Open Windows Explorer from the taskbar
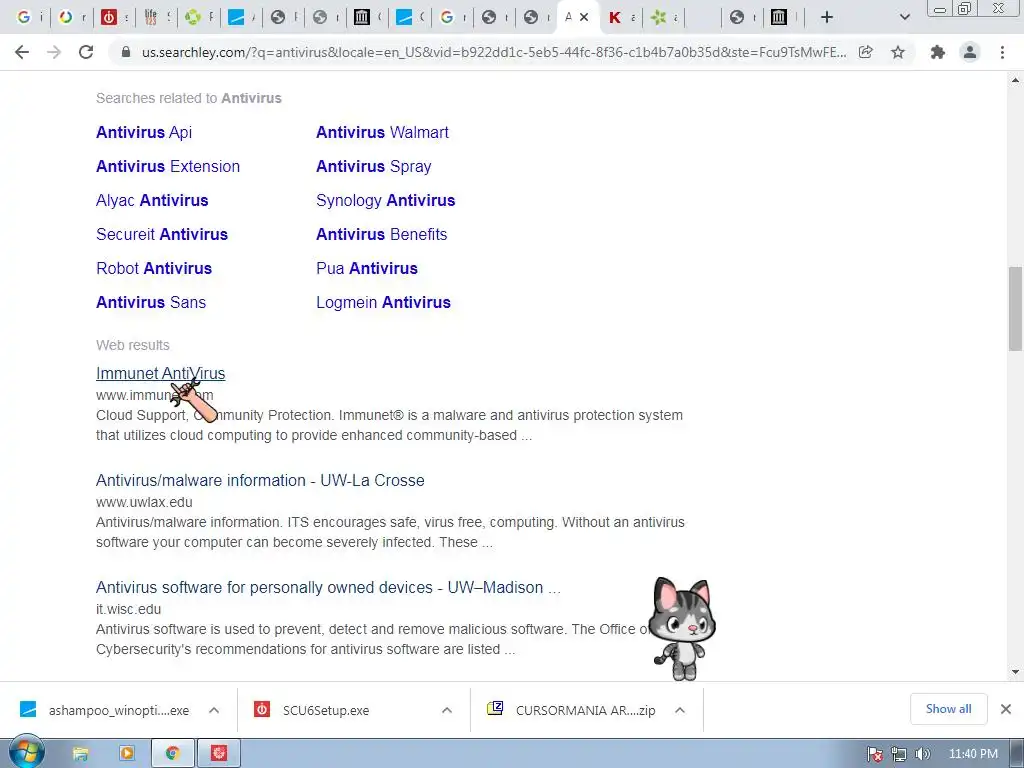The image size is (1024, 768). 80,754
